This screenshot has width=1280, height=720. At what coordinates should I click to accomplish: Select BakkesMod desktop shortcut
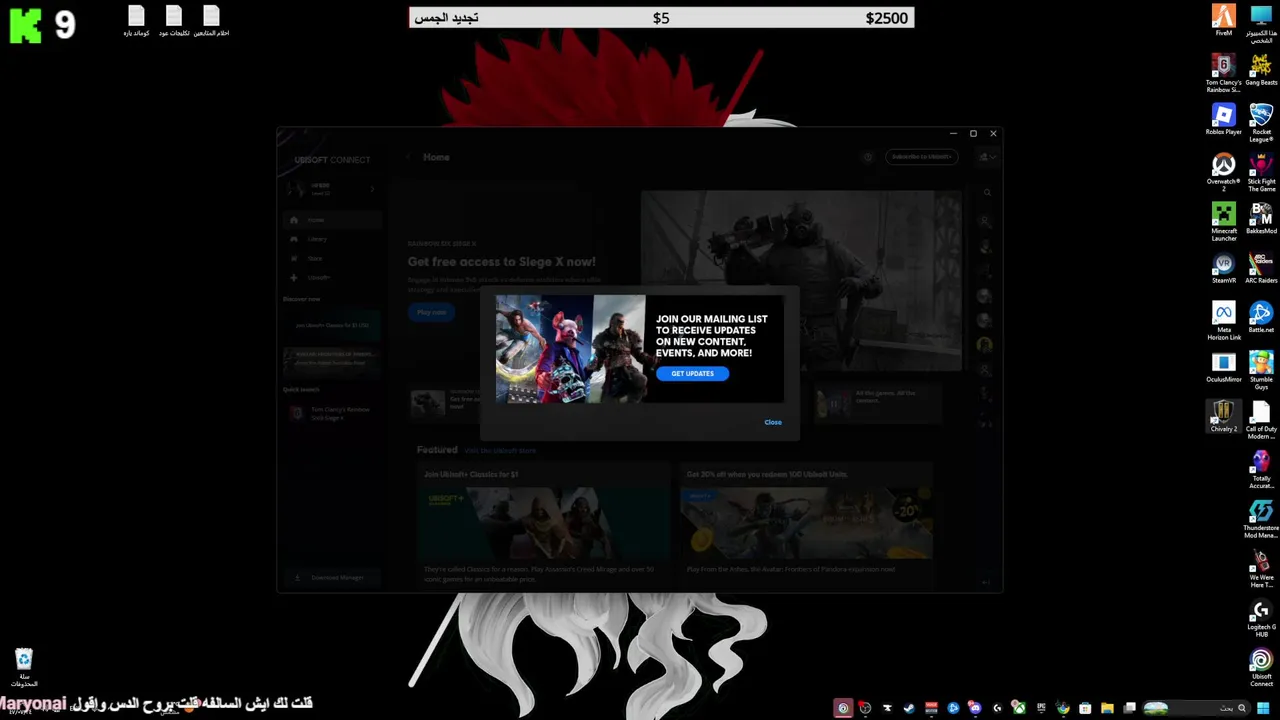click(x=1261, y=218)
